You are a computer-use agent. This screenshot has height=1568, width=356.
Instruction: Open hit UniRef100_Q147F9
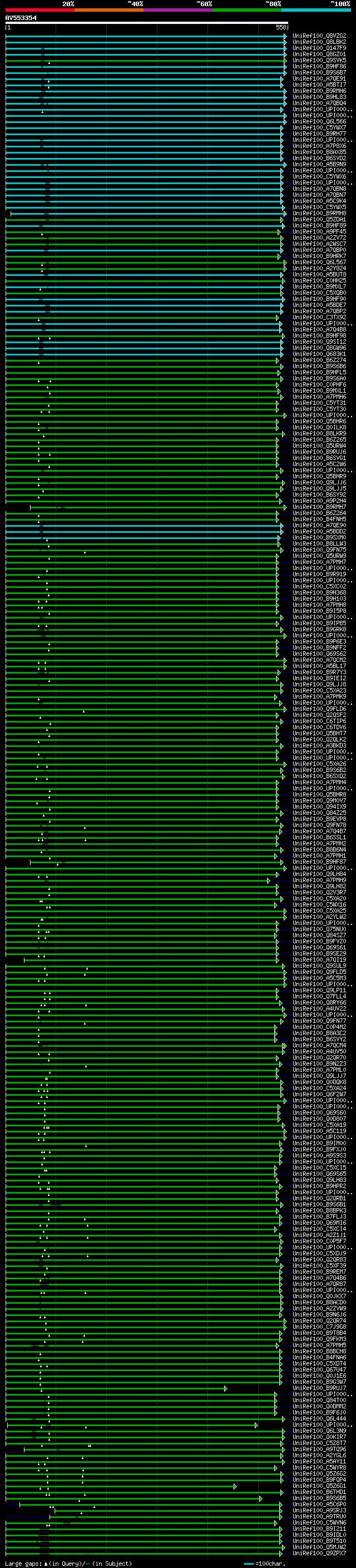click(x=319, y=48)
